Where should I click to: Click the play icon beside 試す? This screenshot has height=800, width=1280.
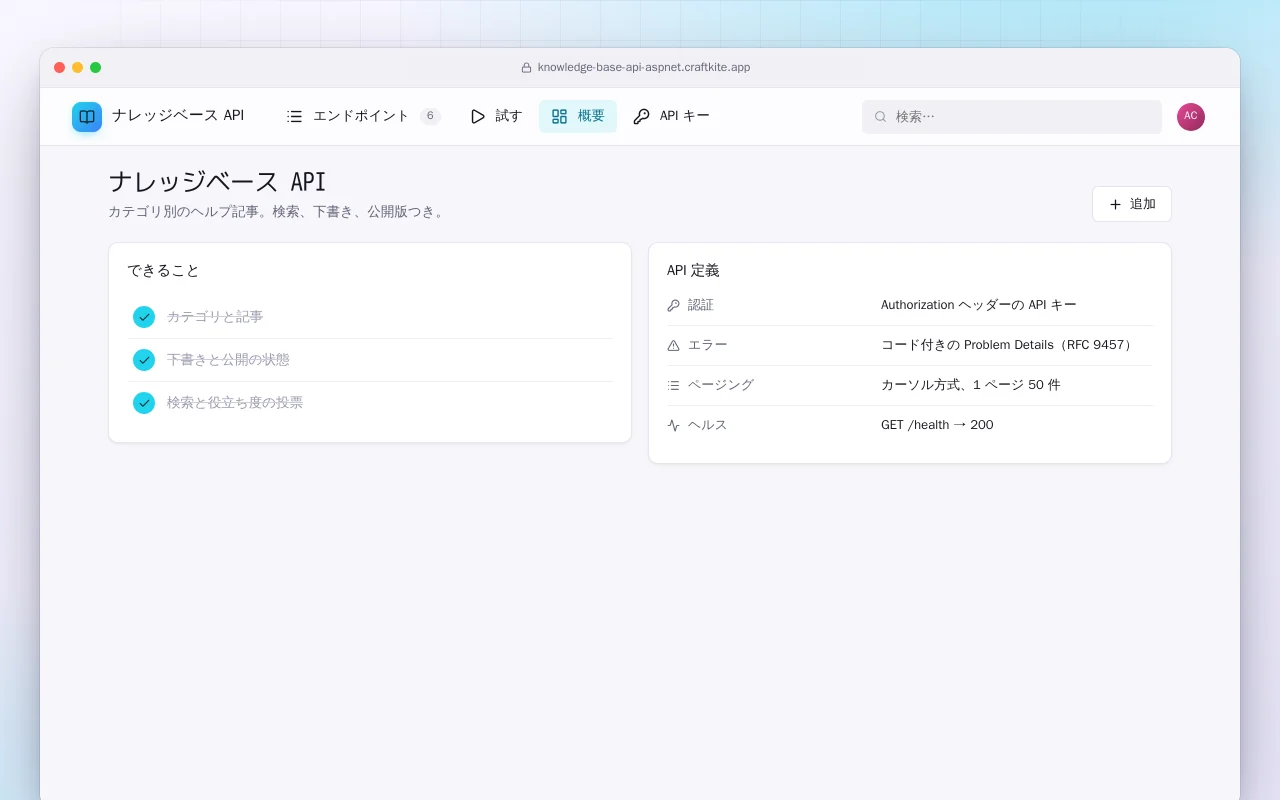click(x=478, y=116)
